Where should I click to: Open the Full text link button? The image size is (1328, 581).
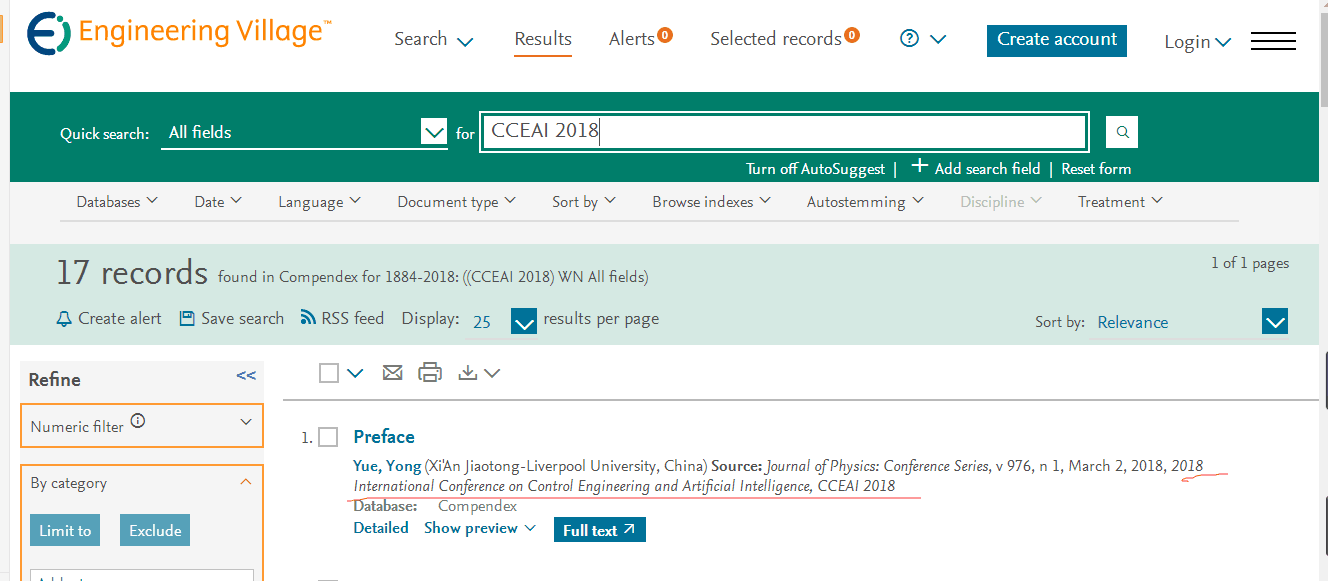[600, 530]
